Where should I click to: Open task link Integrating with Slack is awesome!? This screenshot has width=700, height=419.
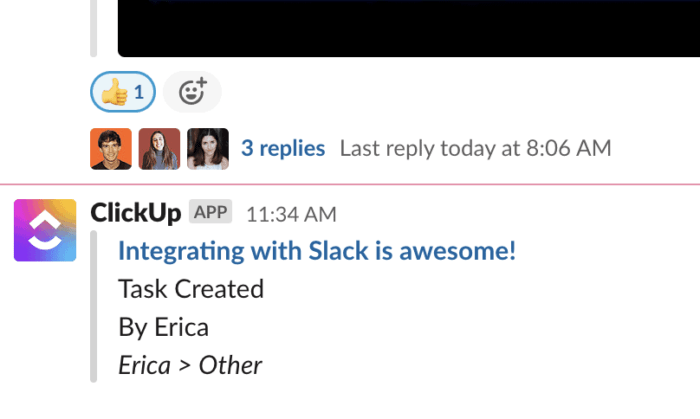coord(317,250)
